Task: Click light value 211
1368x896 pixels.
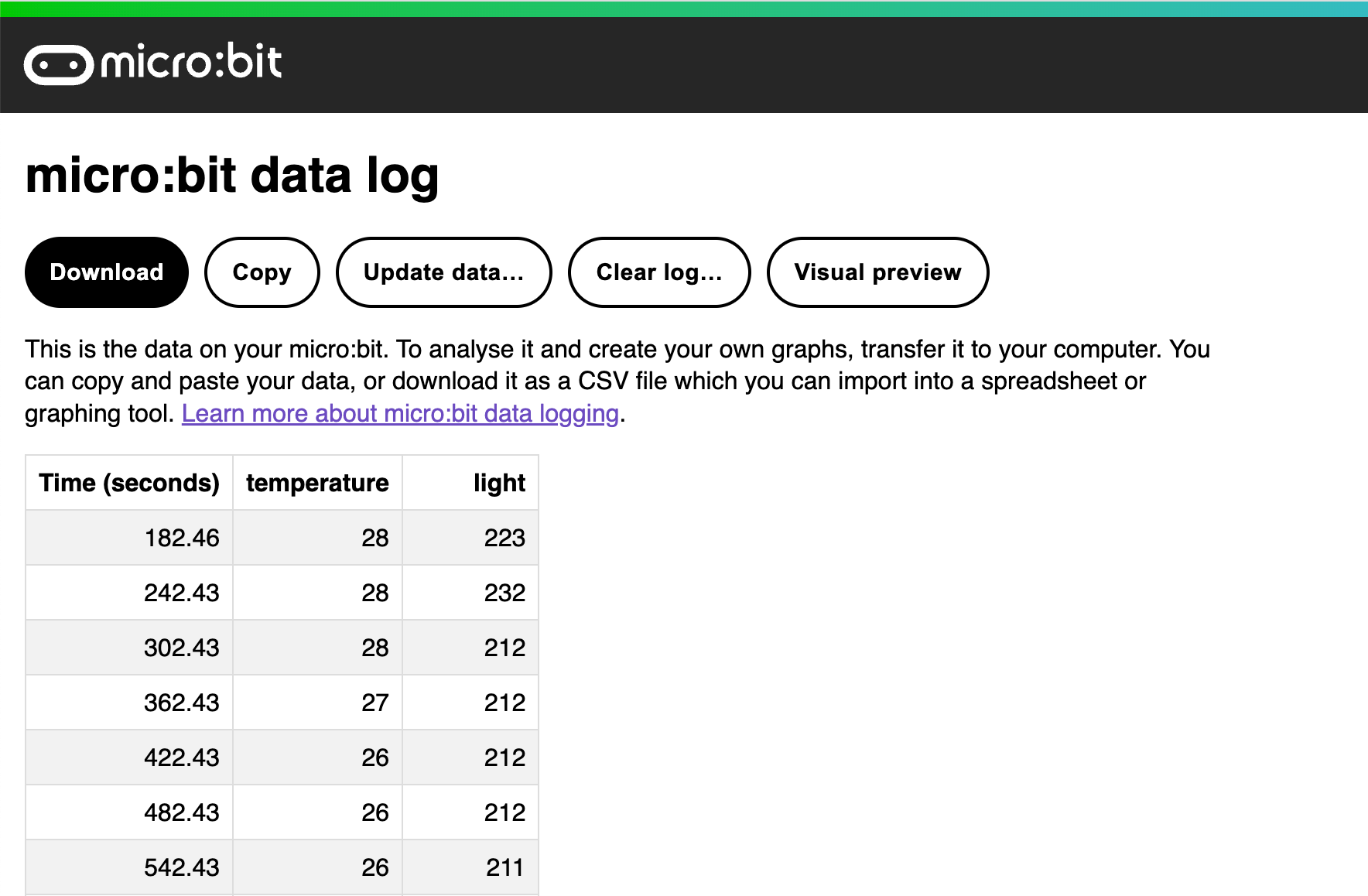Action: [470, 867]
